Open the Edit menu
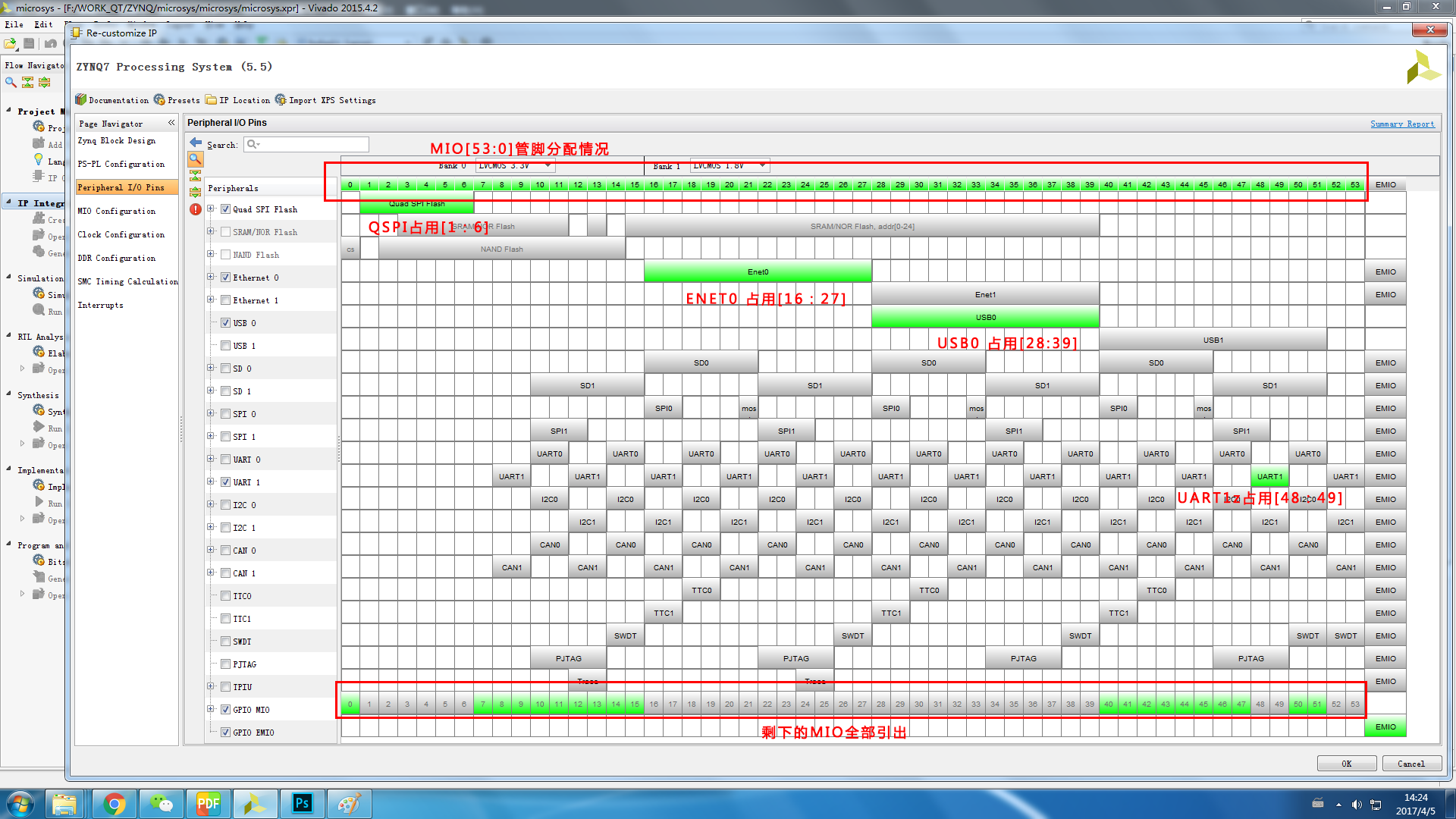The image size is (1456, 819). pos(43,24)
